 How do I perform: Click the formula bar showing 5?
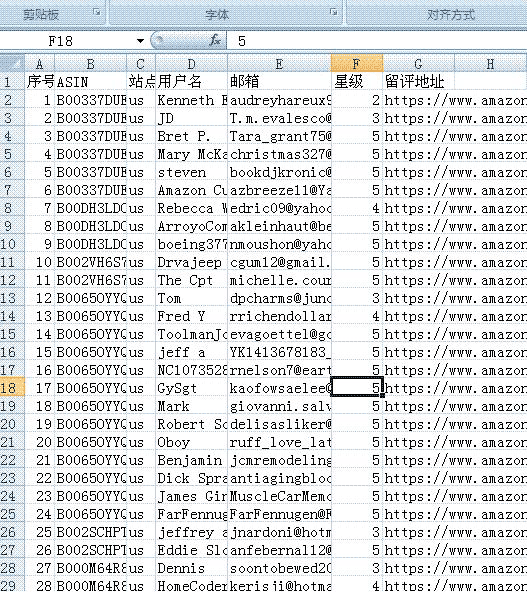(x=377, y=40)
